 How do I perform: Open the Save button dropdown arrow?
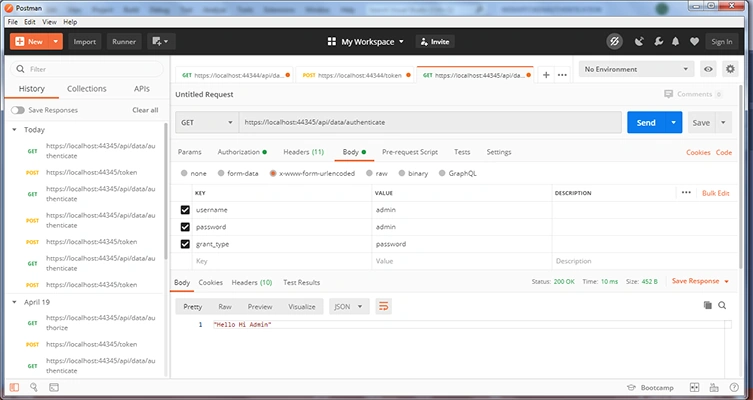(x=723, y=122)
